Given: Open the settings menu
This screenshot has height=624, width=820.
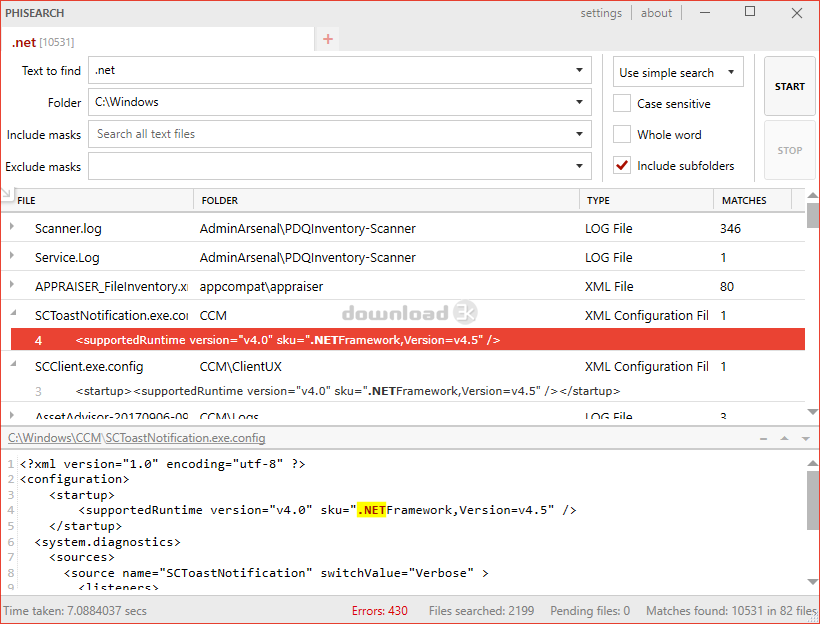Looking at the screenshot, I should point(601,13).
